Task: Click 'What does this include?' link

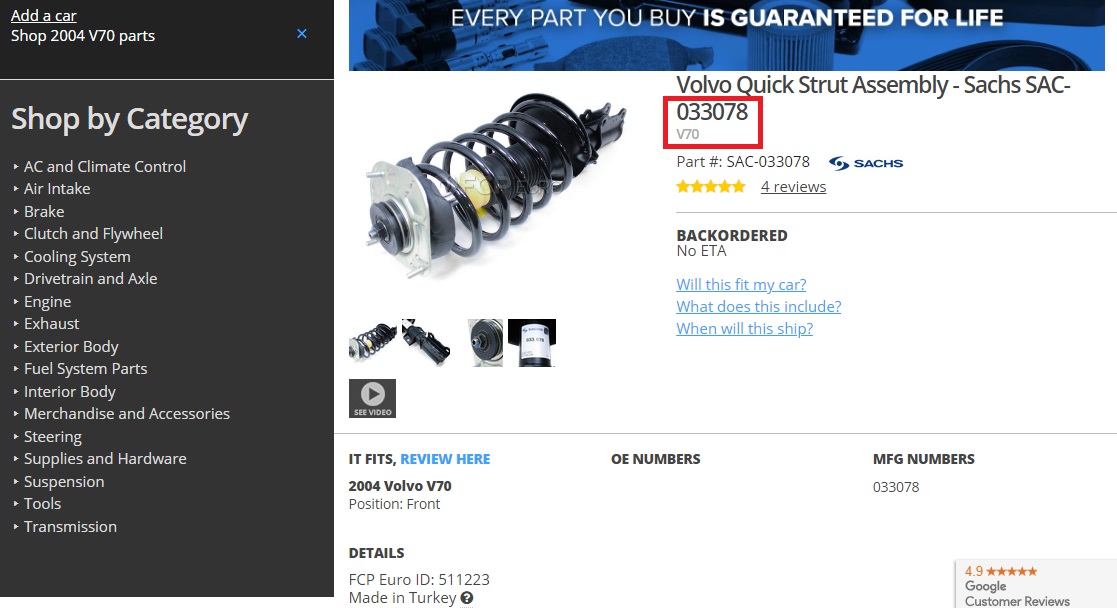Action: [x=759, y=306]
